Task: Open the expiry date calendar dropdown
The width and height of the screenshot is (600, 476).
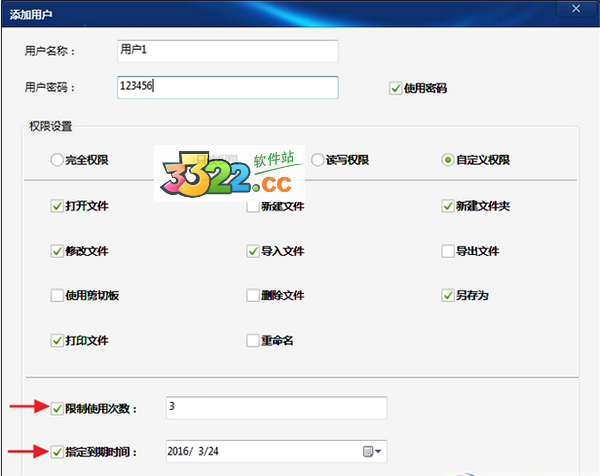Action: pyautogui.click(x=372, y=452)
